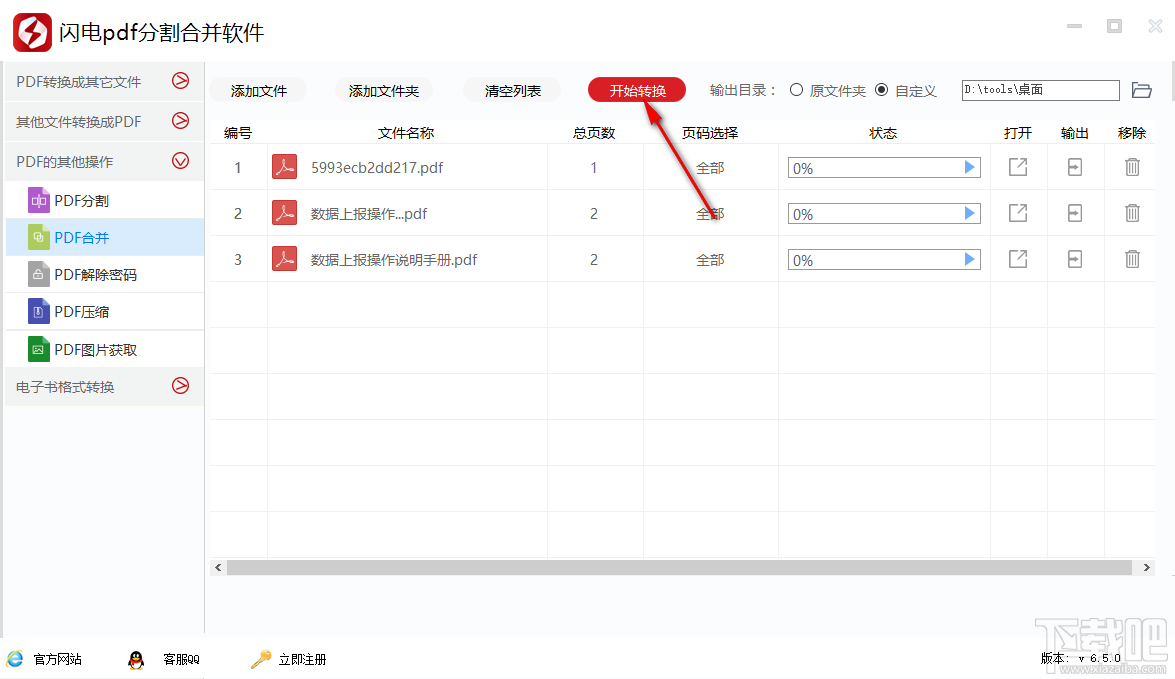
Task: Click the 输出 icon for the second file
Action: click(1074, 213)
